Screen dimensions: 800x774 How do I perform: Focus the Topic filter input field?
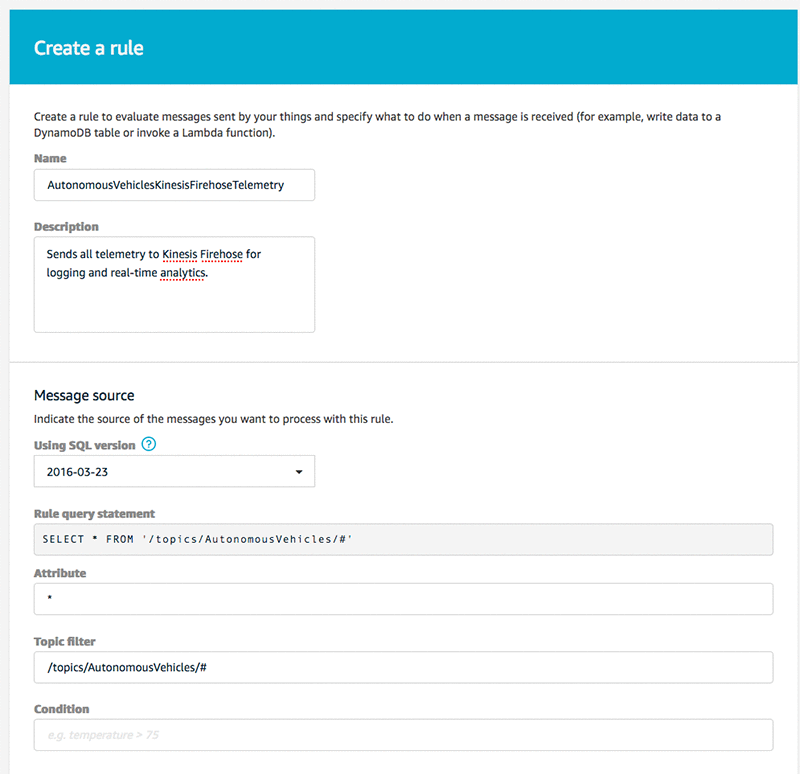(x=403, y=667)
